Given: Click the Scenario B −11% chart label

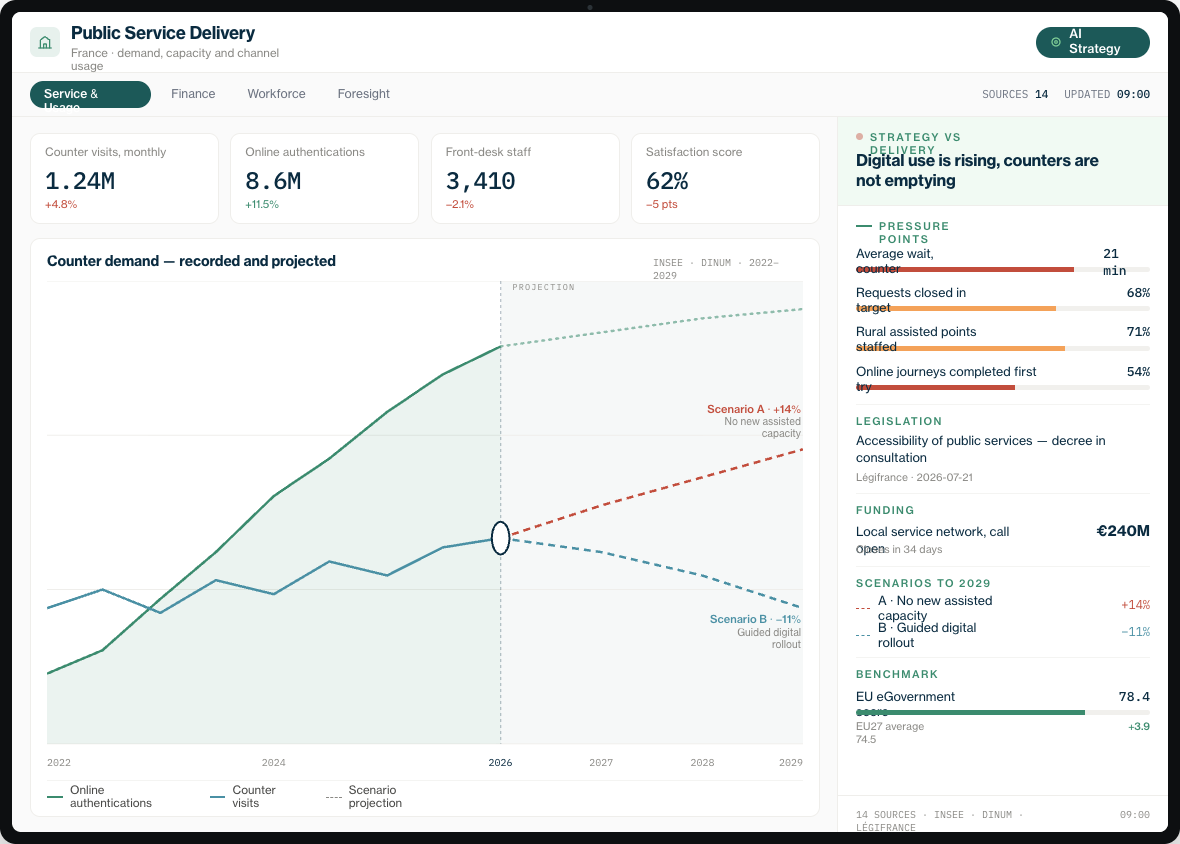Looking at the screenshot, I should point(755,619).
